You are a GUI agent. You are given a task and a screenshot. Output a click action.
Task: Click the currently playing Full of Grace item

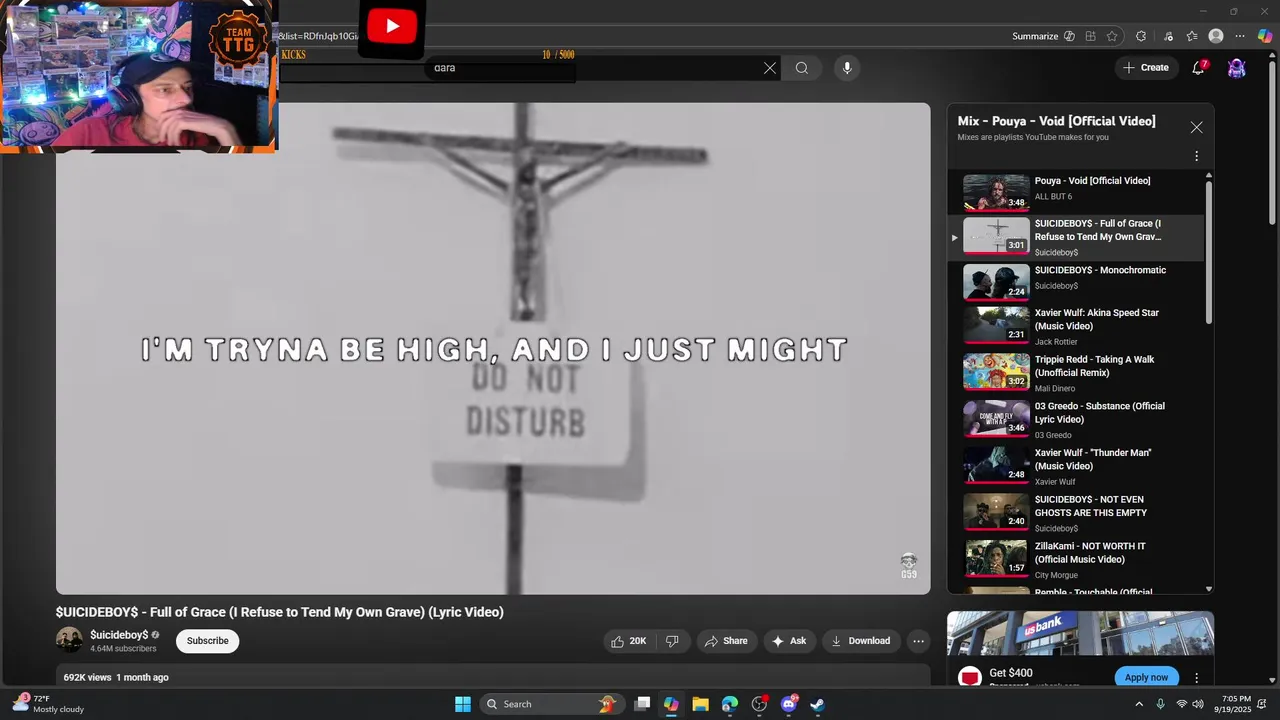click(x=1078, y=238)
